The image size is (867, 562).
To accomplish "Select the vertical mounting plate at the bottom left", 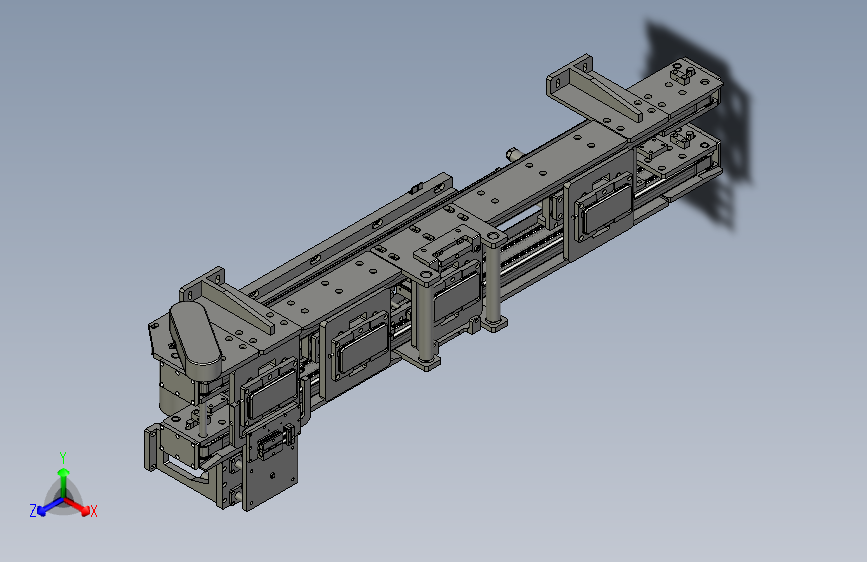I will click(270, 469).
